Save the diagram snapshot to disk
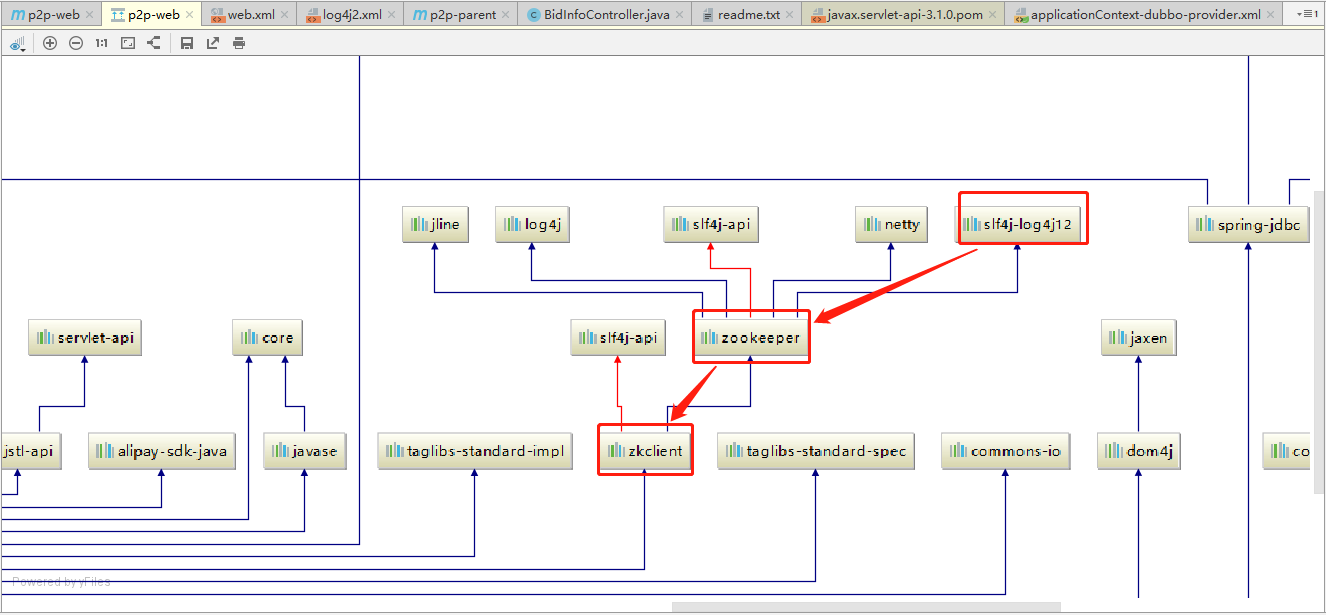The image size is (1326, 615). pyautogui.click(x=186, y=43)
